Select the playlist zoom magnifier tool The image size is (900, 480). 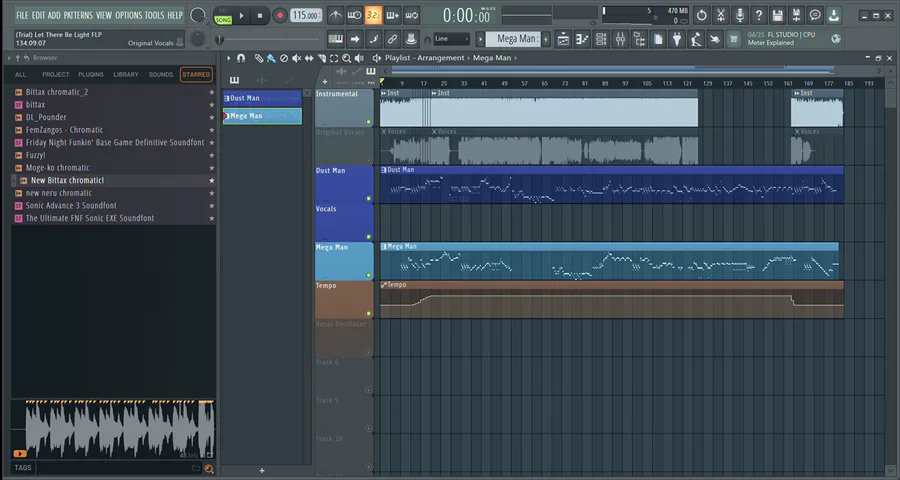(347, 58)
